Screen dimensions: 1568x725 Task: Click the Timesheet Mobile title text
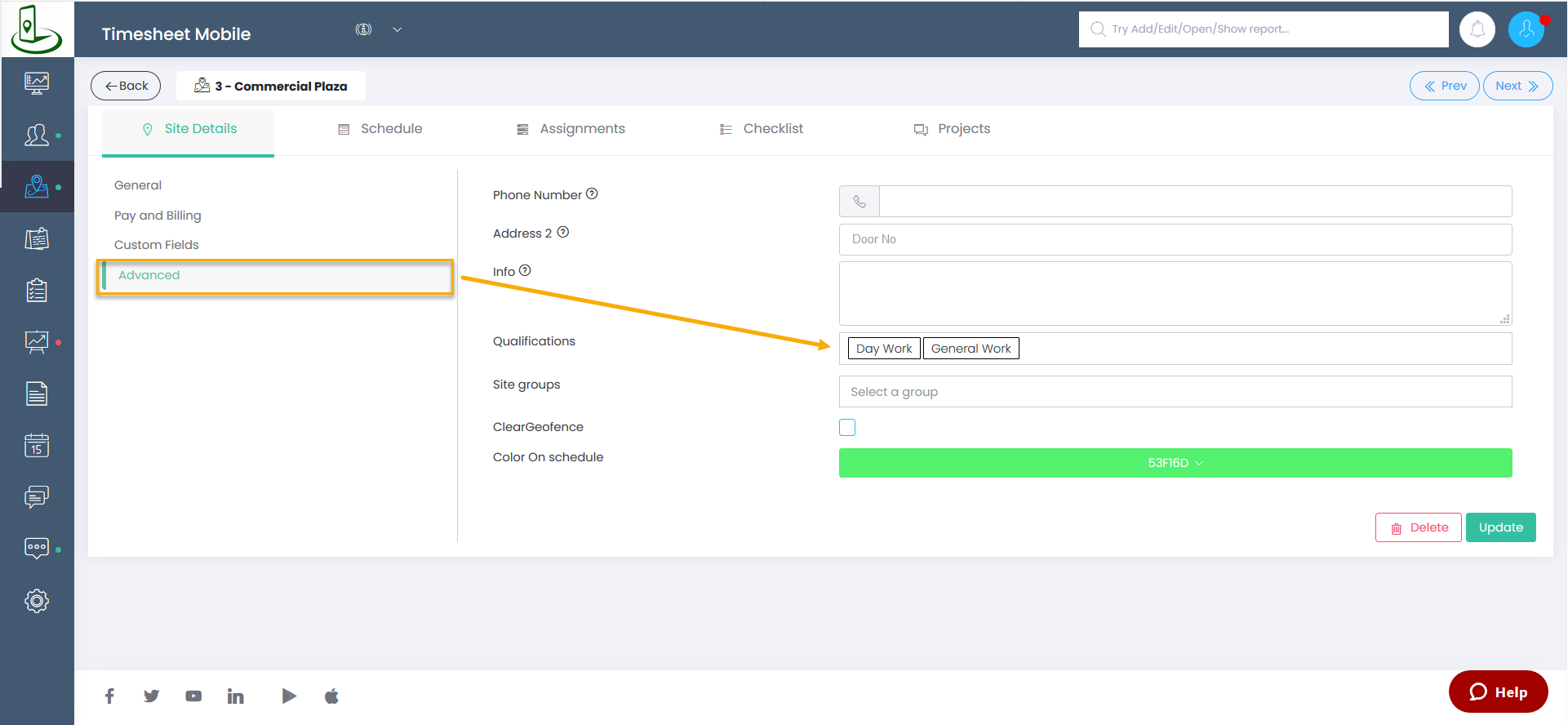(x=176, y=34)
